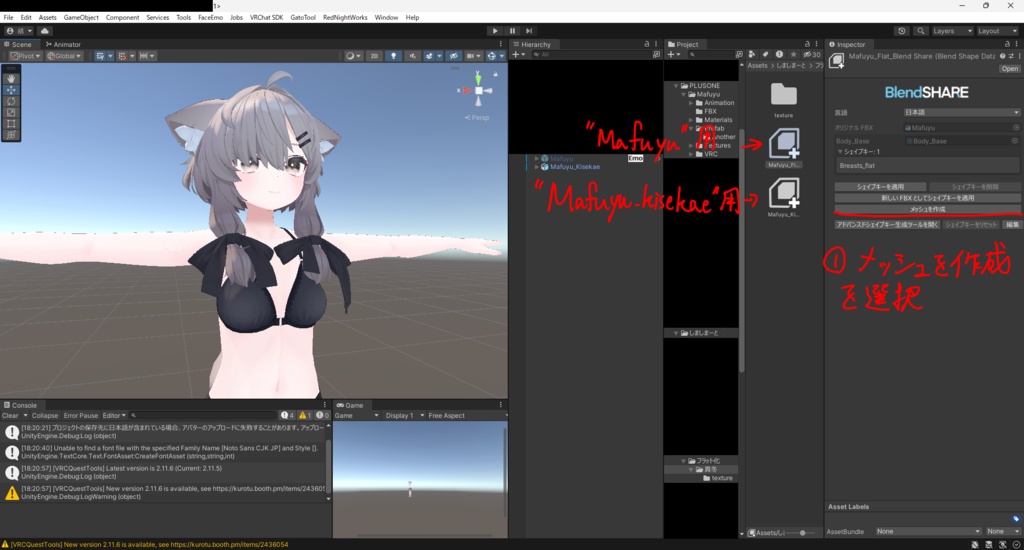The width and height of the screenshot is (1024, 550).
Task: Open the FaceEmo menu
Action: point(210,18)
